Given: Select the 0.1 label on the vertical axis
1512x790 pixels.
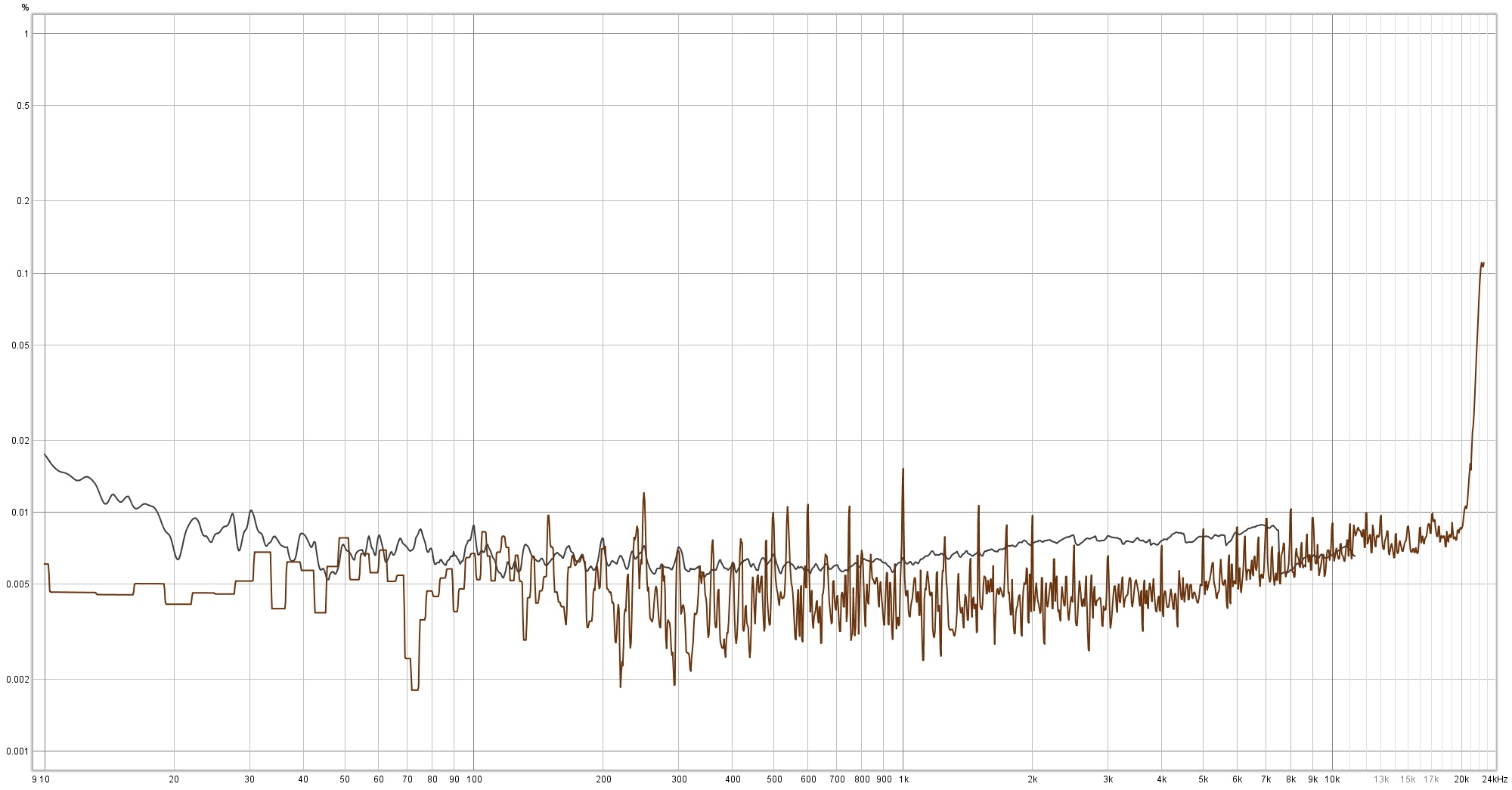Looking at the screenshot, I should click(23, 273).
